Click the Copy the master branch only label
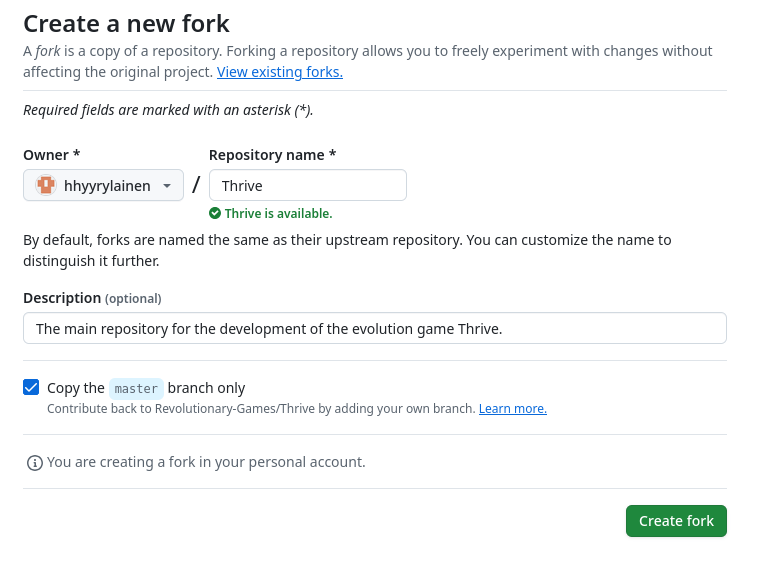This screenshot has height=586, width=765. [146, 388]
